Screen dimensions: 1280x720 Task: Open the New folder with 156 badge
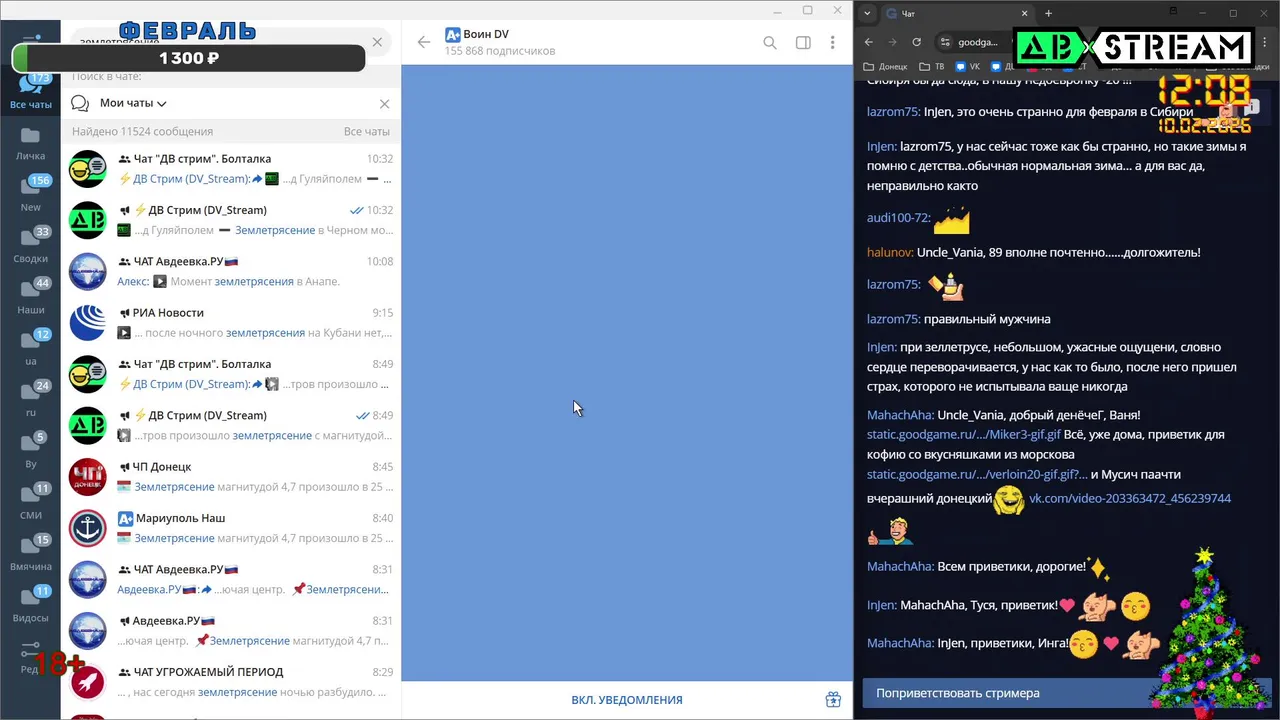click(x=30, y=194)
